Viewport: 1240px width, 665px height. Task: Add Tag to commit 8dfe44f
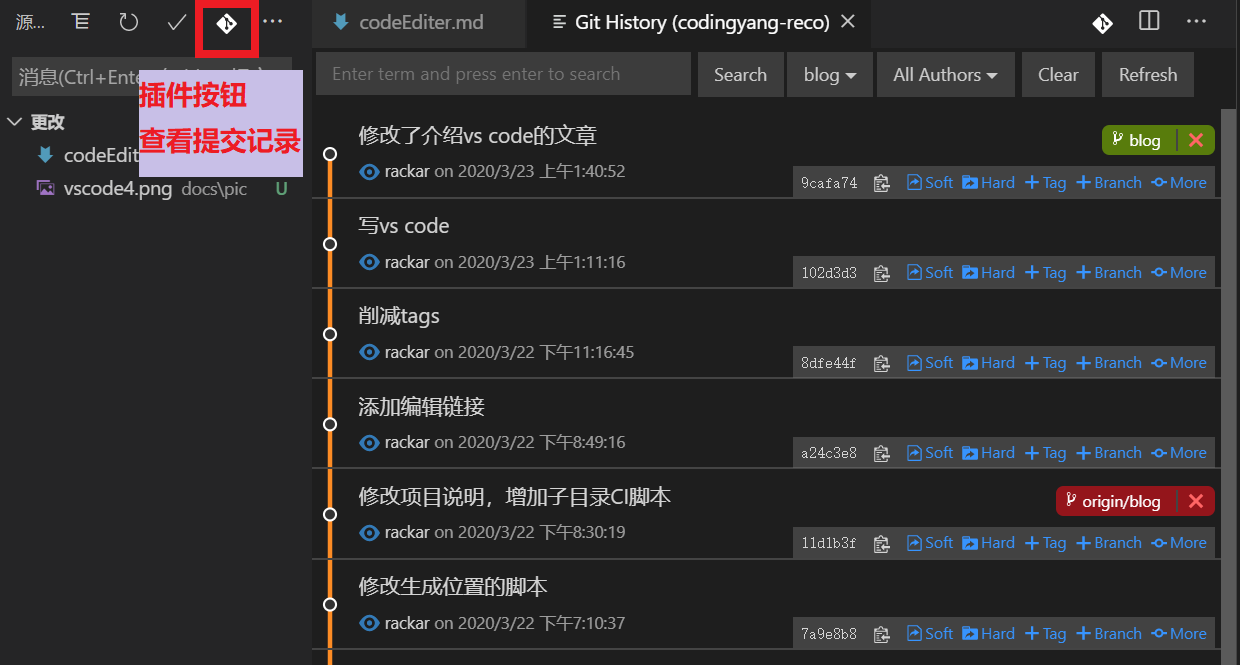[x=1045, y=363]
